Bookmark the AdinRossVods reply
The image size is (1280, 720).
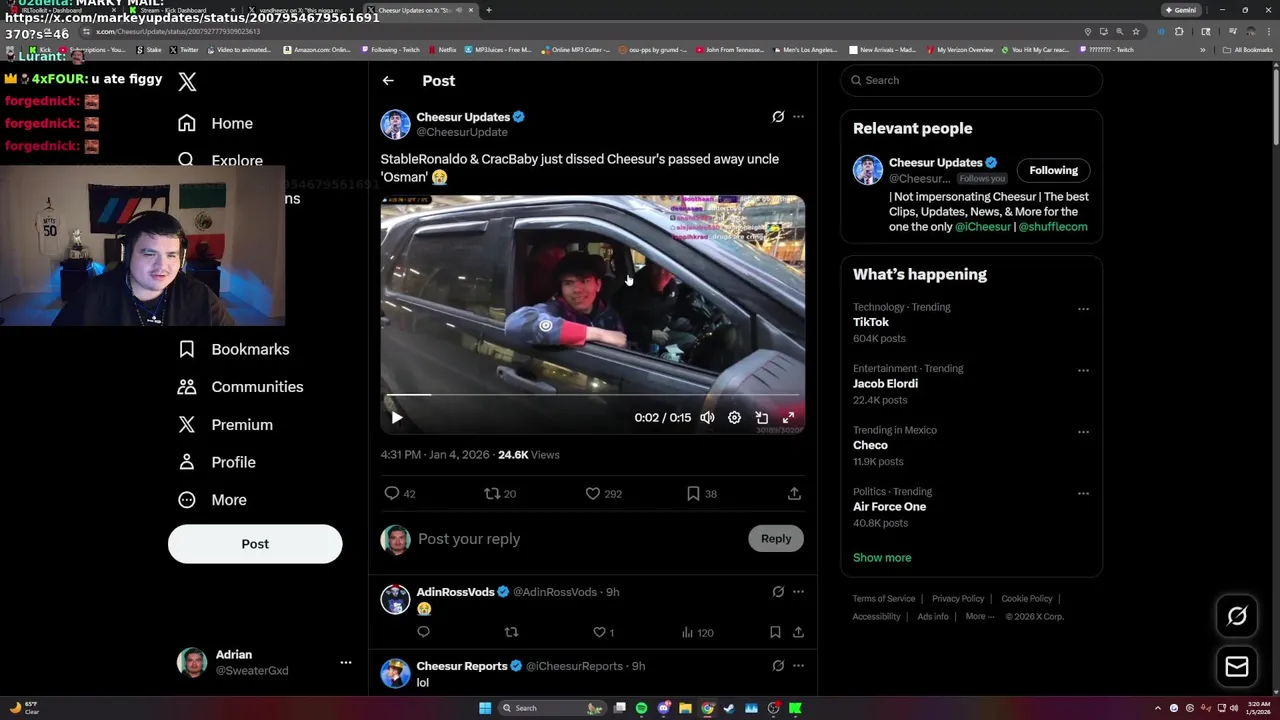tap(775, 632)
